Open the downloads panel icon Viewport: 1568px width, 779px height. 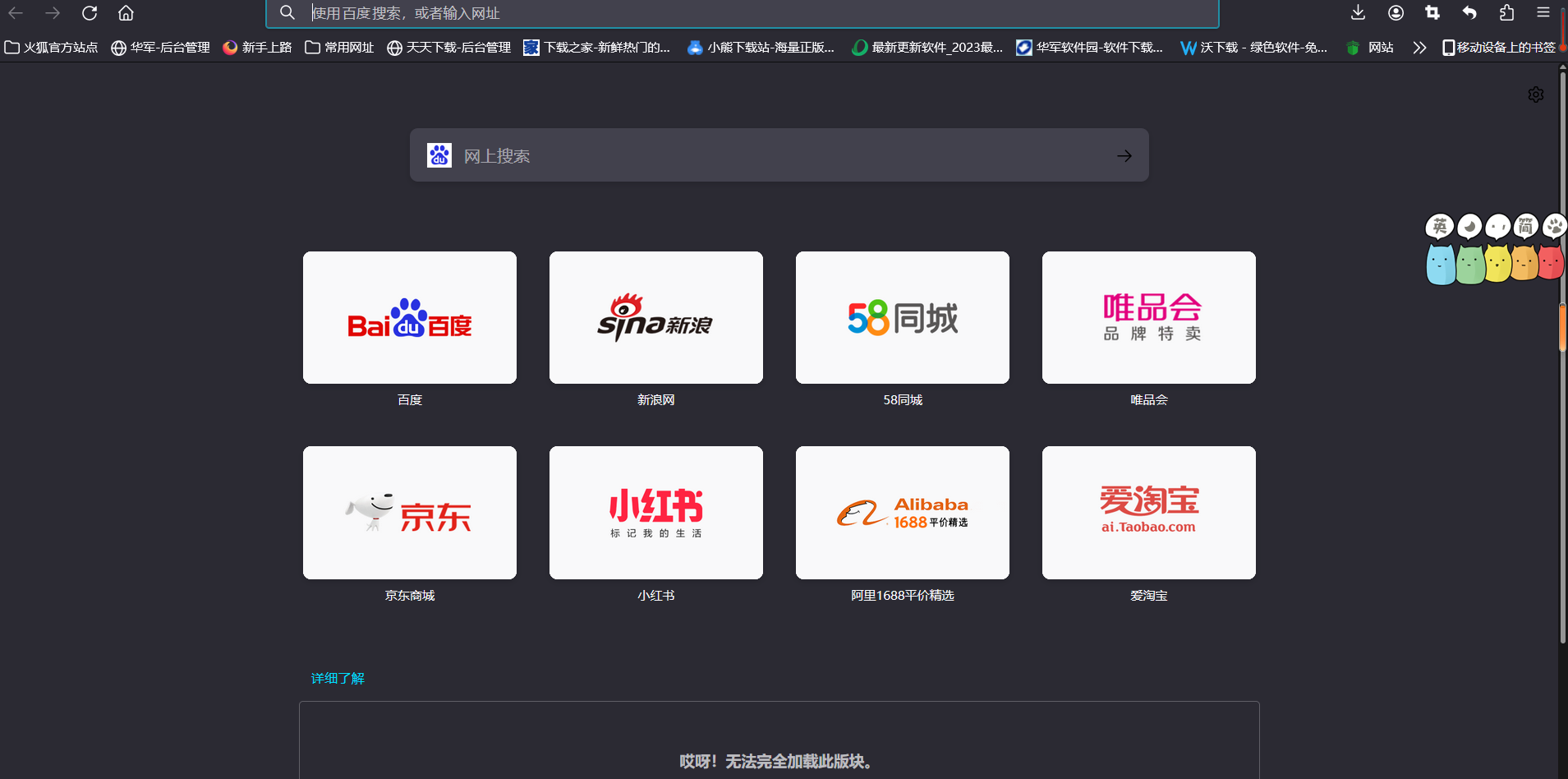point(1358,12)
